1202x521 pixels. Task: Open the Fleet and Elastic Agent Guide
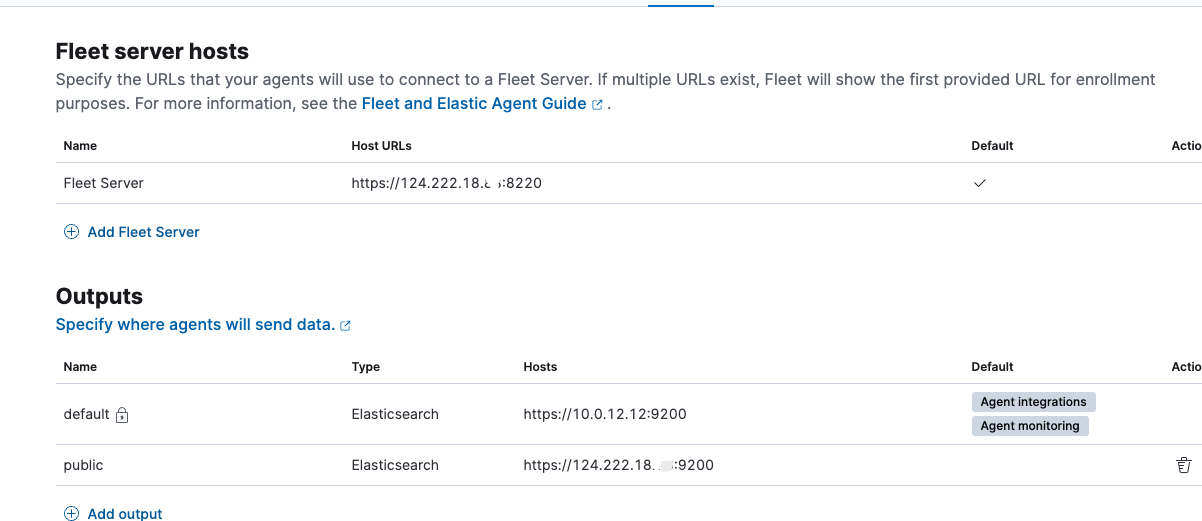point(473,103)
